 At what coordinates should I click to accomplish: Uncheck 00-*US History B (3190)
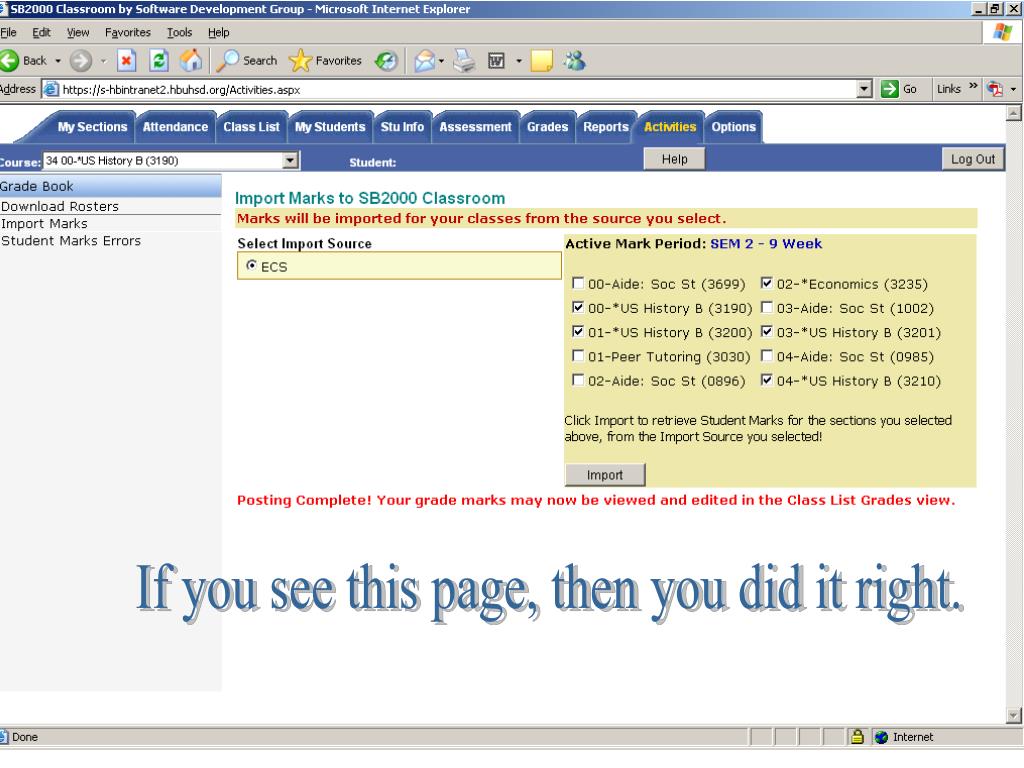point(578,307)
